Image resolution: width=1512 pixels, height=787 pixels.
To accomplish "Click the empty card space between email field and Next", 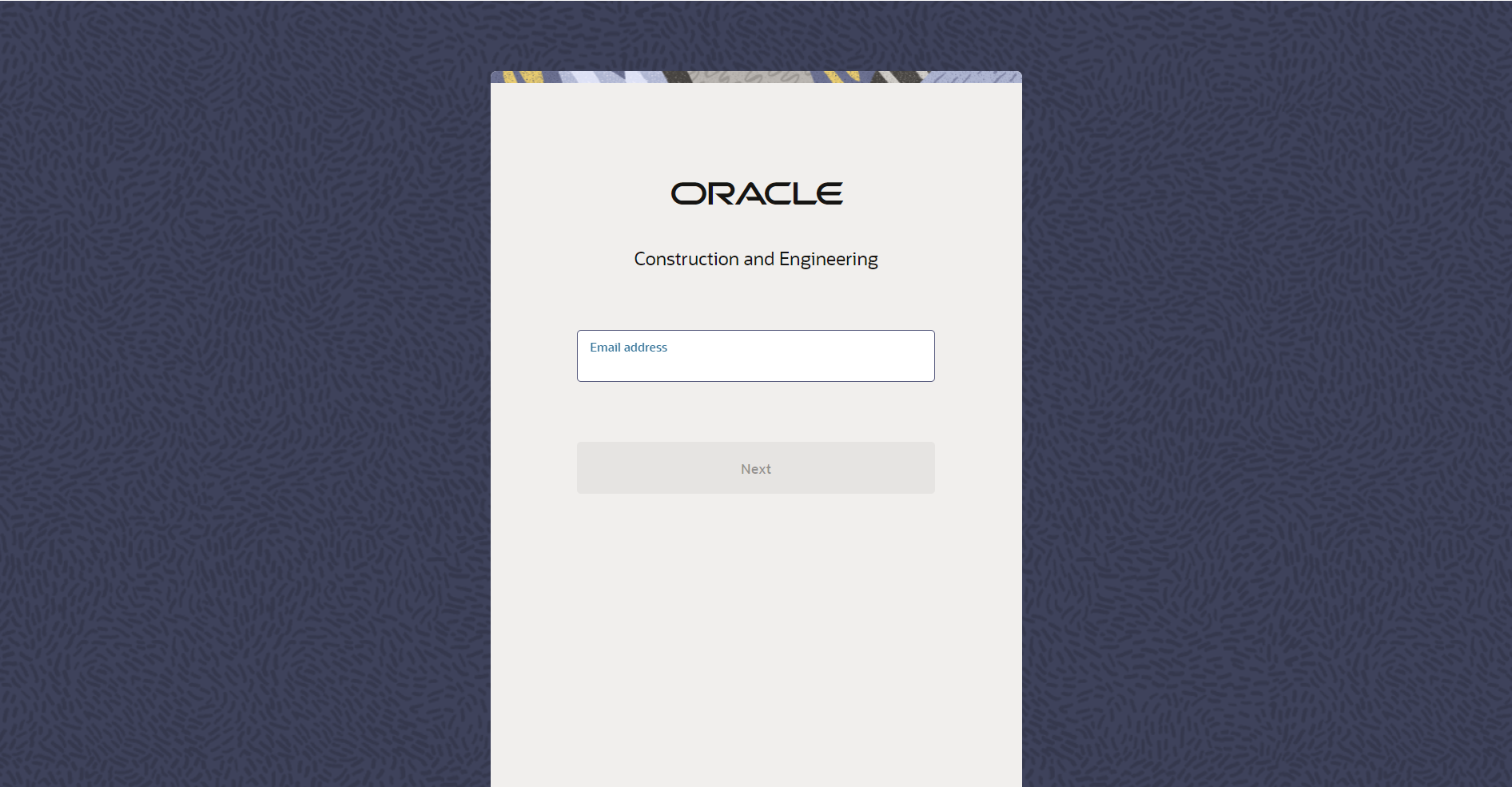I will 755,411.
